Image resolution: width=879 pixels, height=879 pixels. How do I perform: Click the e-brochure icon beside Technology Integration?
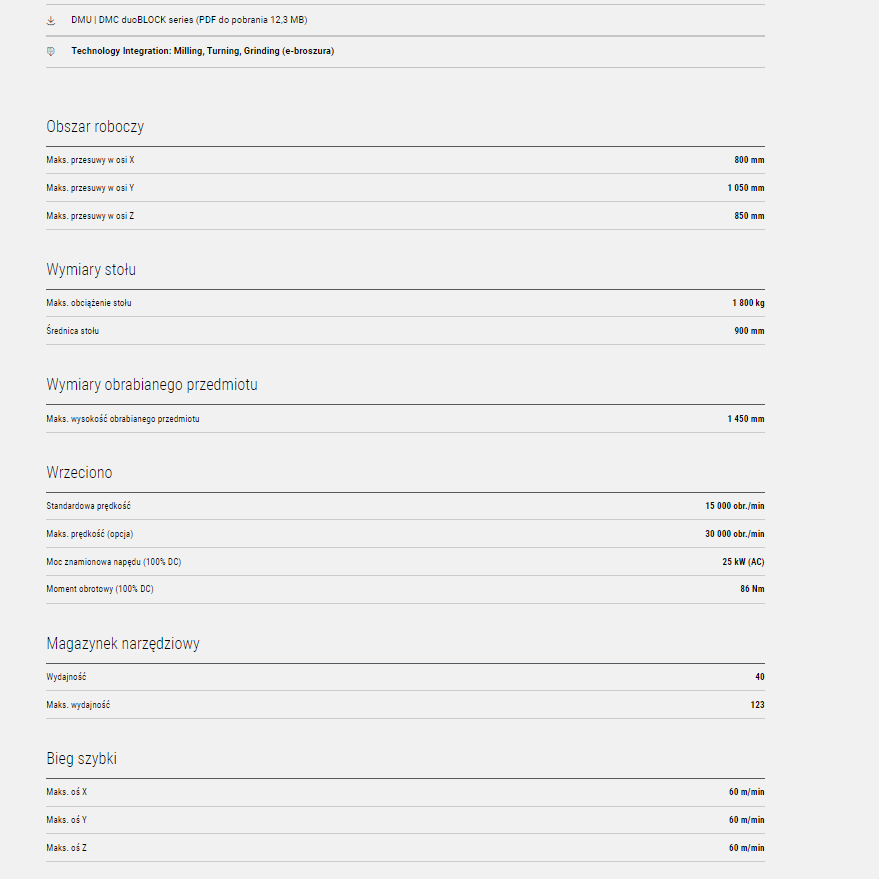51,51
